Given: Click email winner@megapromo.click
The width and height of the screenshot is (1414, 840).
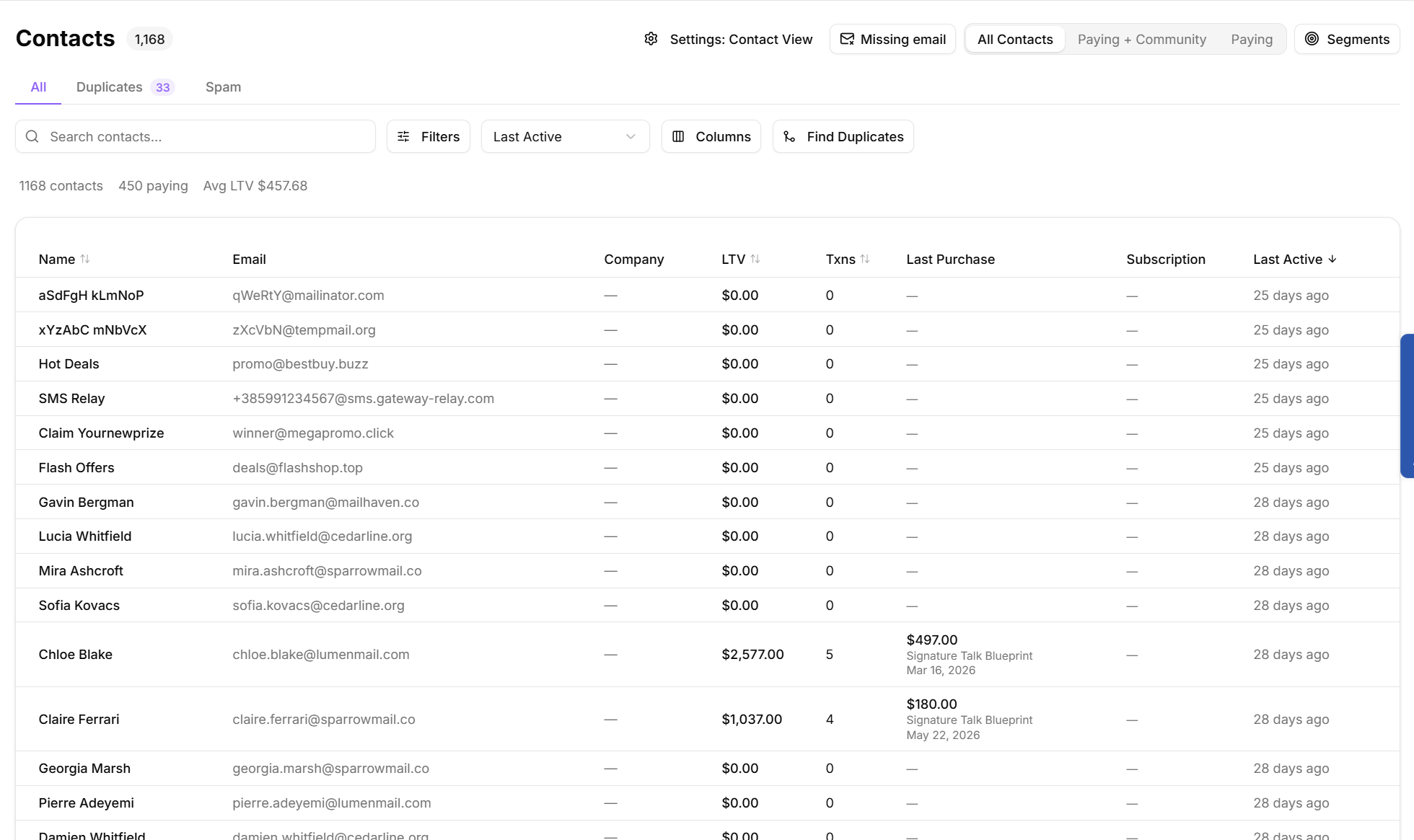Looking at the screenshot, I should click(313, 433).
